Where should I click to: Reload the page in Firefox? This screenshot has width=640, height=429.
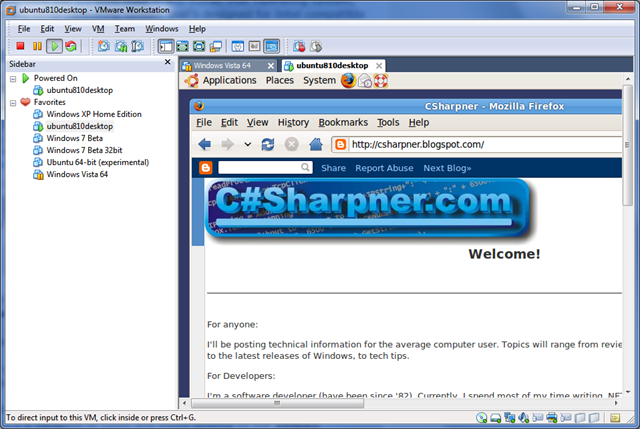point(268,144)
